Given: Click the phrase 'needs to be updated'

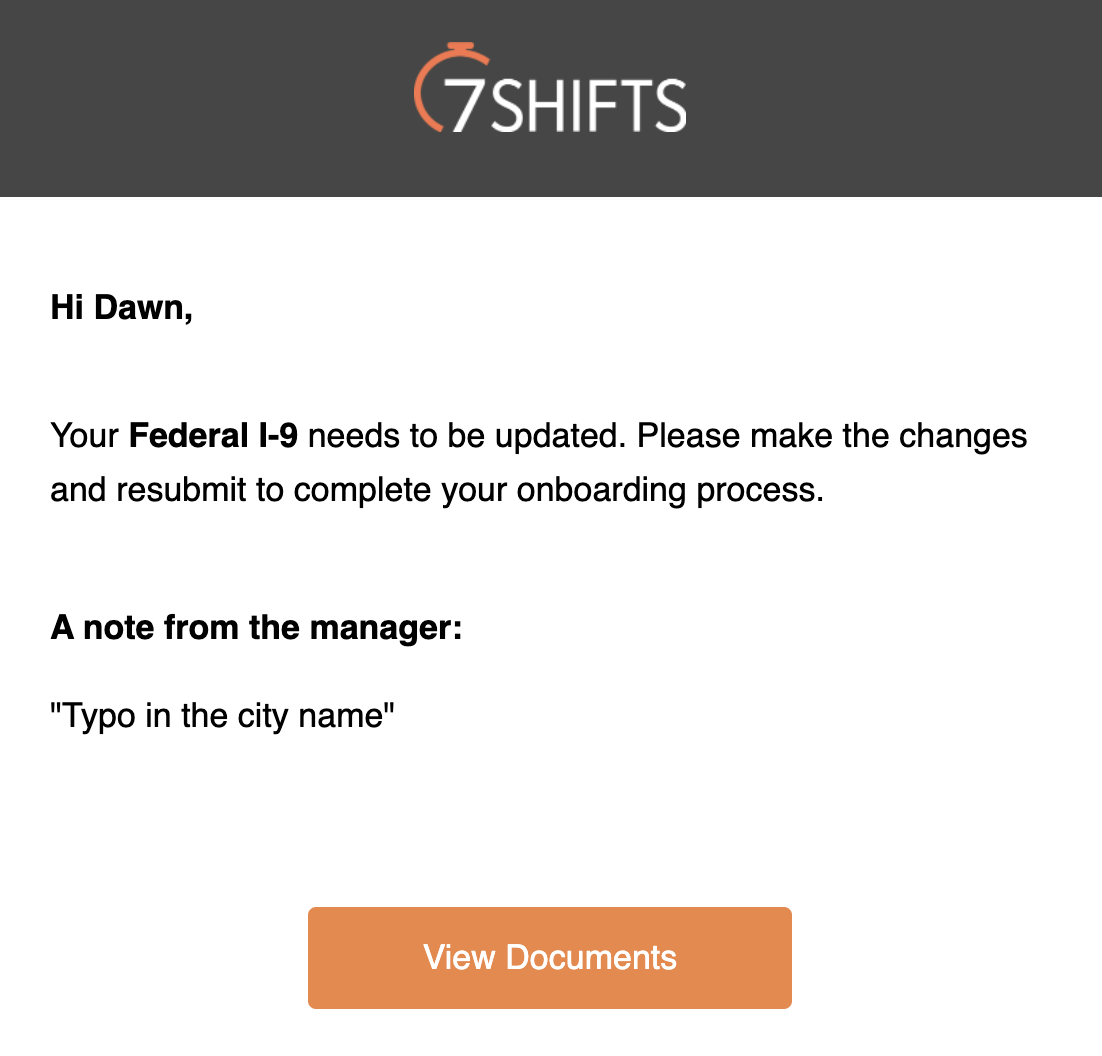Looking at the screenshot, I should coord(467,436).
